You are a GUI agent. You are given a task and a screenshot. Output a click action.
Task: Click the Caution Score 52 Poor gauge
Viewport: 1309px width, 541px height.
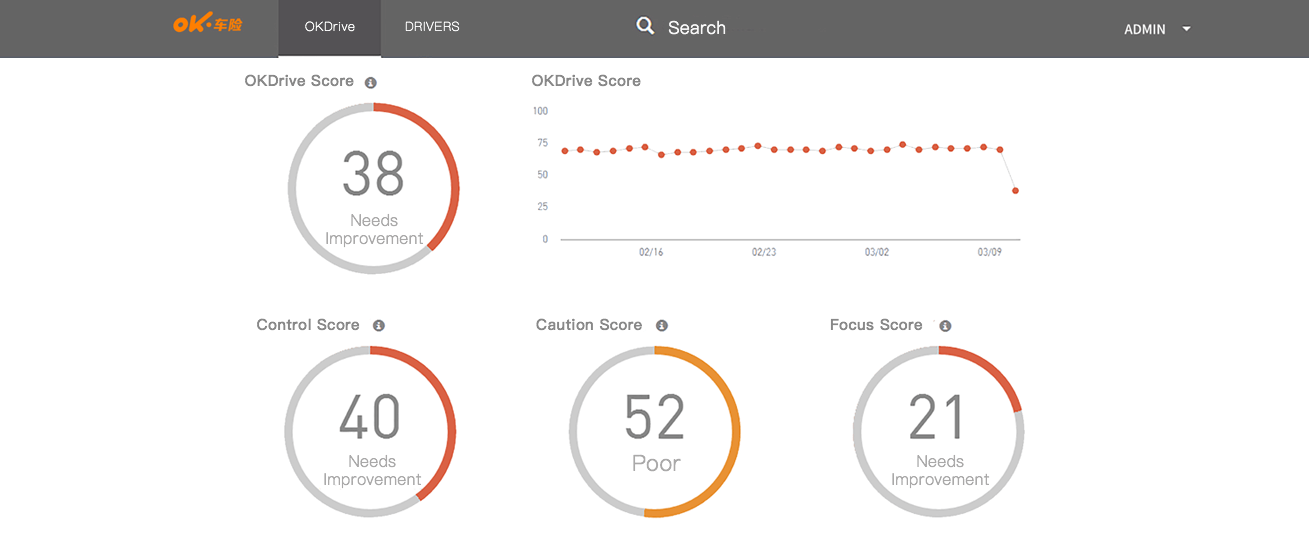(655, 431)
